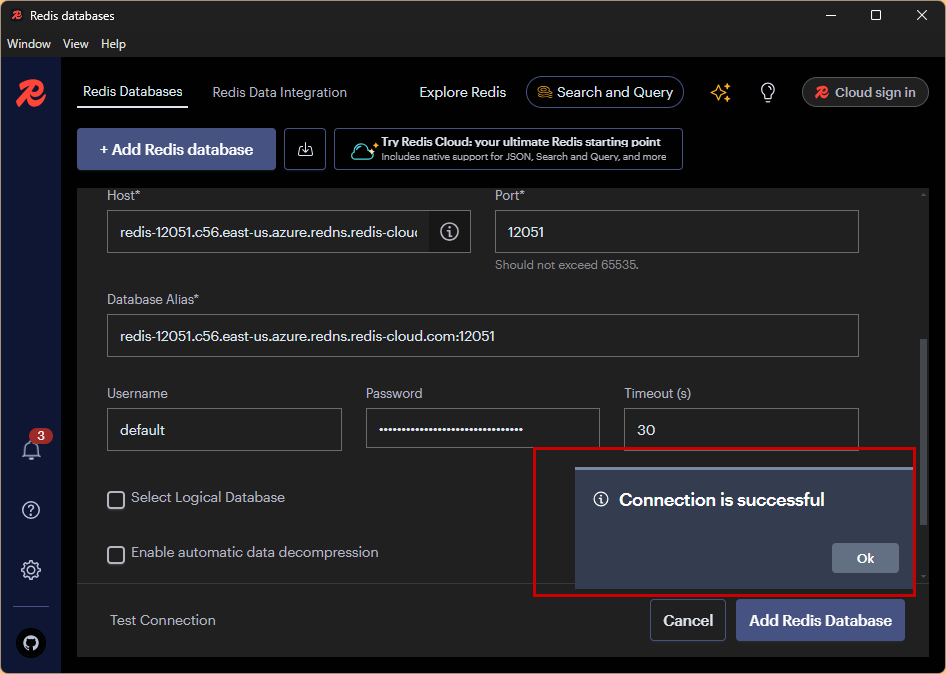Click Cancel button
Viewport: 946px width, 674px height.
[688, 620]
